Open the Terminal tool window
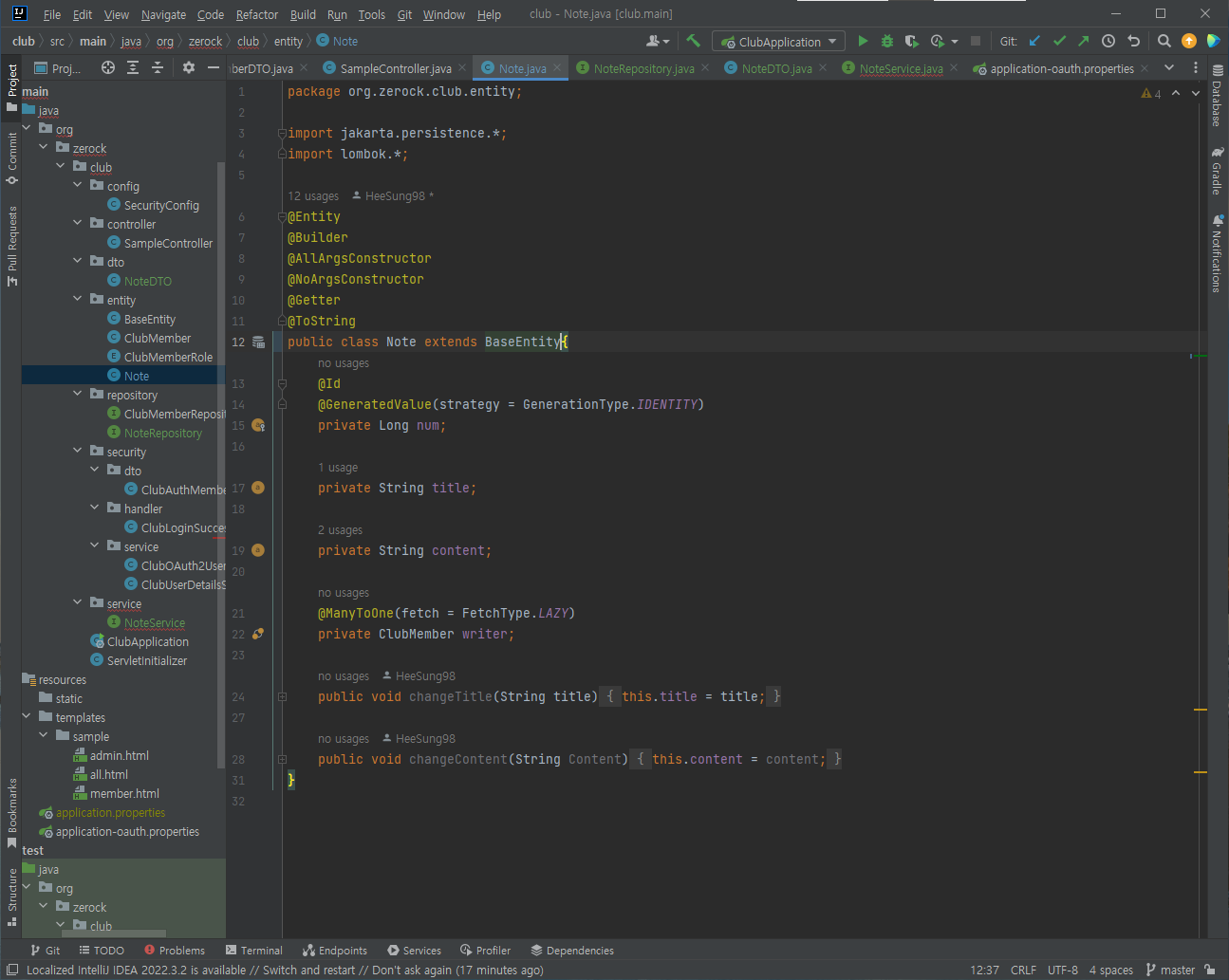The height and width of the screenshot is (980, 1229). click(254, 950)
